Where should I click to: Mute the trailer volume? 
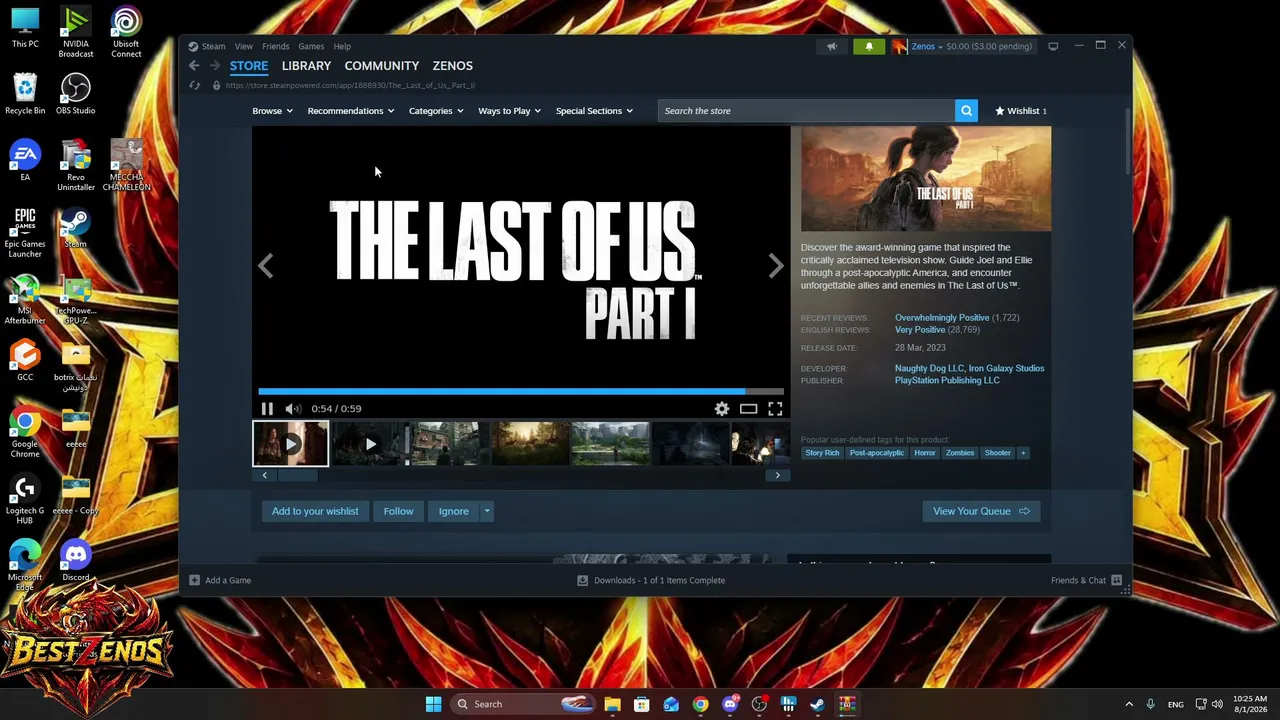coord(292,408)
